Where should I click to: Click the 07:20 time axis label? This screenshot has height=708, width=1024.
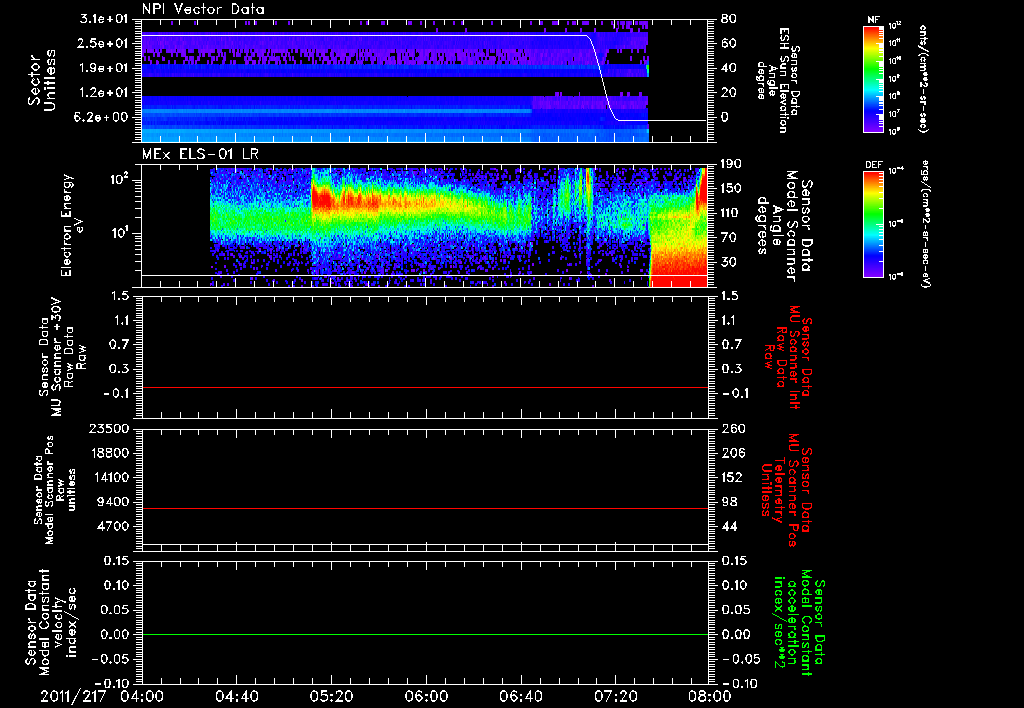click(615, 696)
